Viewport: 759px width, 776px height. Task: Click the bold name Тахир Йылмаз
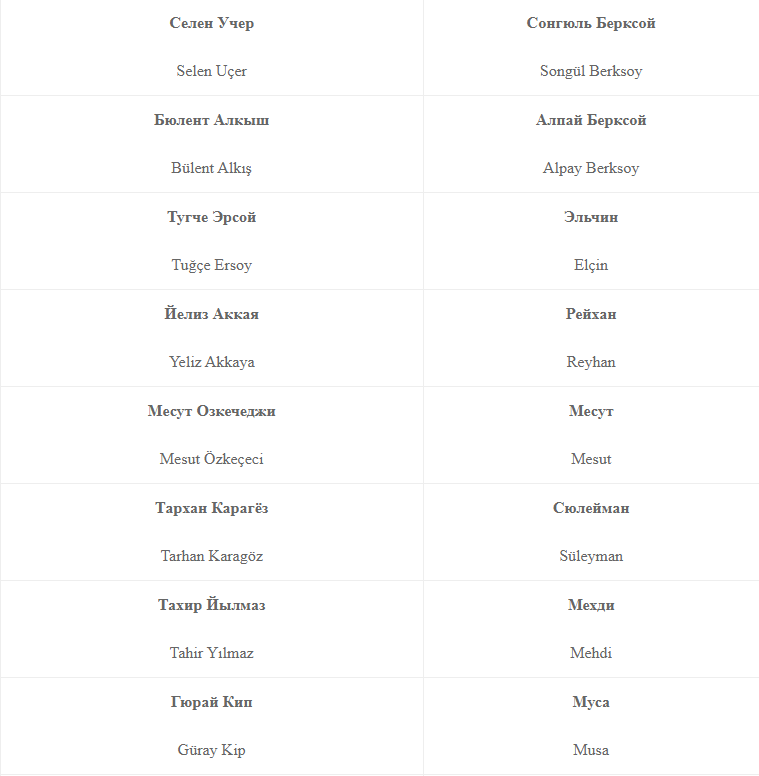pos(211,605)
